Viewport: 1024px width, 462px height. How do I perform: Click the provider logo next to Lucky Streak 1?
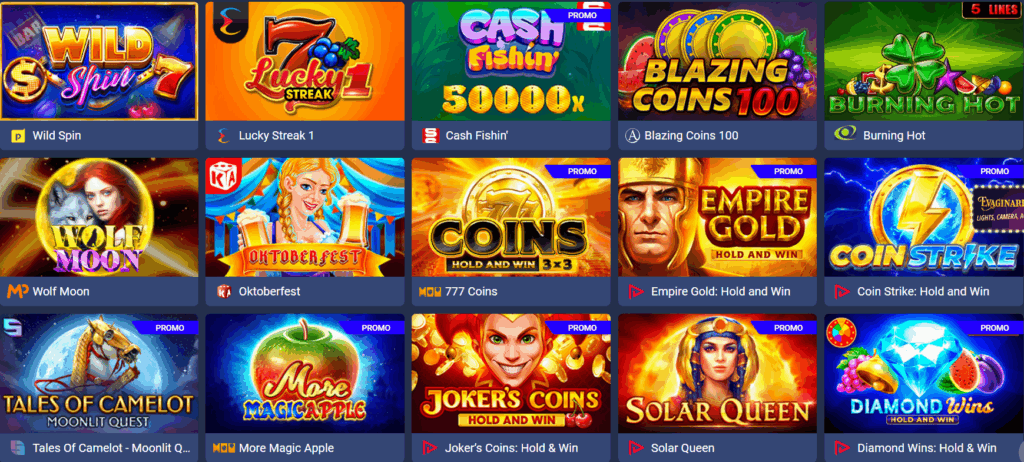click(223, 136)
